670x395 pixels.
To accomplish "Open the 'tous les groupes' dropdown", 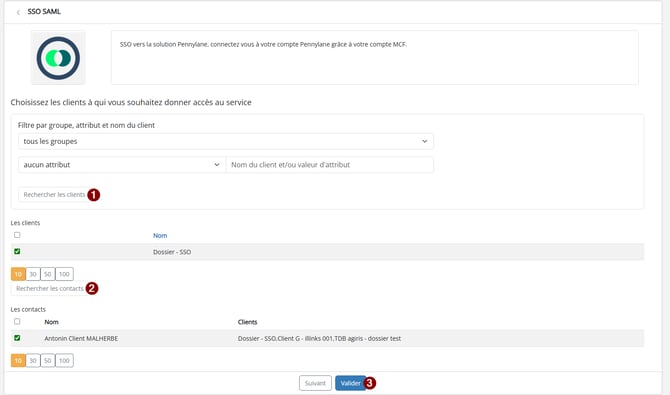I will pos(226,141).
